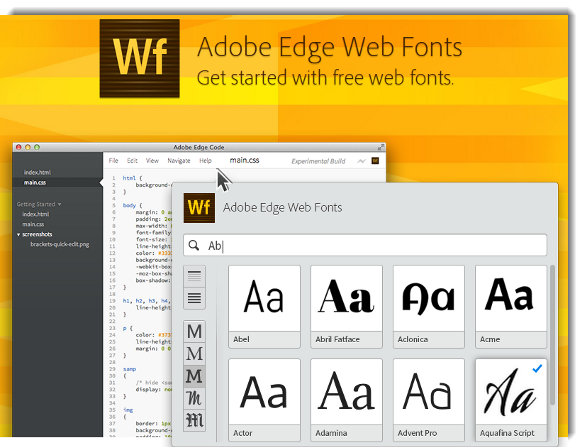Image resolution: width=583 pixels, height=447 pixels.
Task: Open the Edit menu in Edge Code
Action: pyautogui.click(x=132, y=161)
